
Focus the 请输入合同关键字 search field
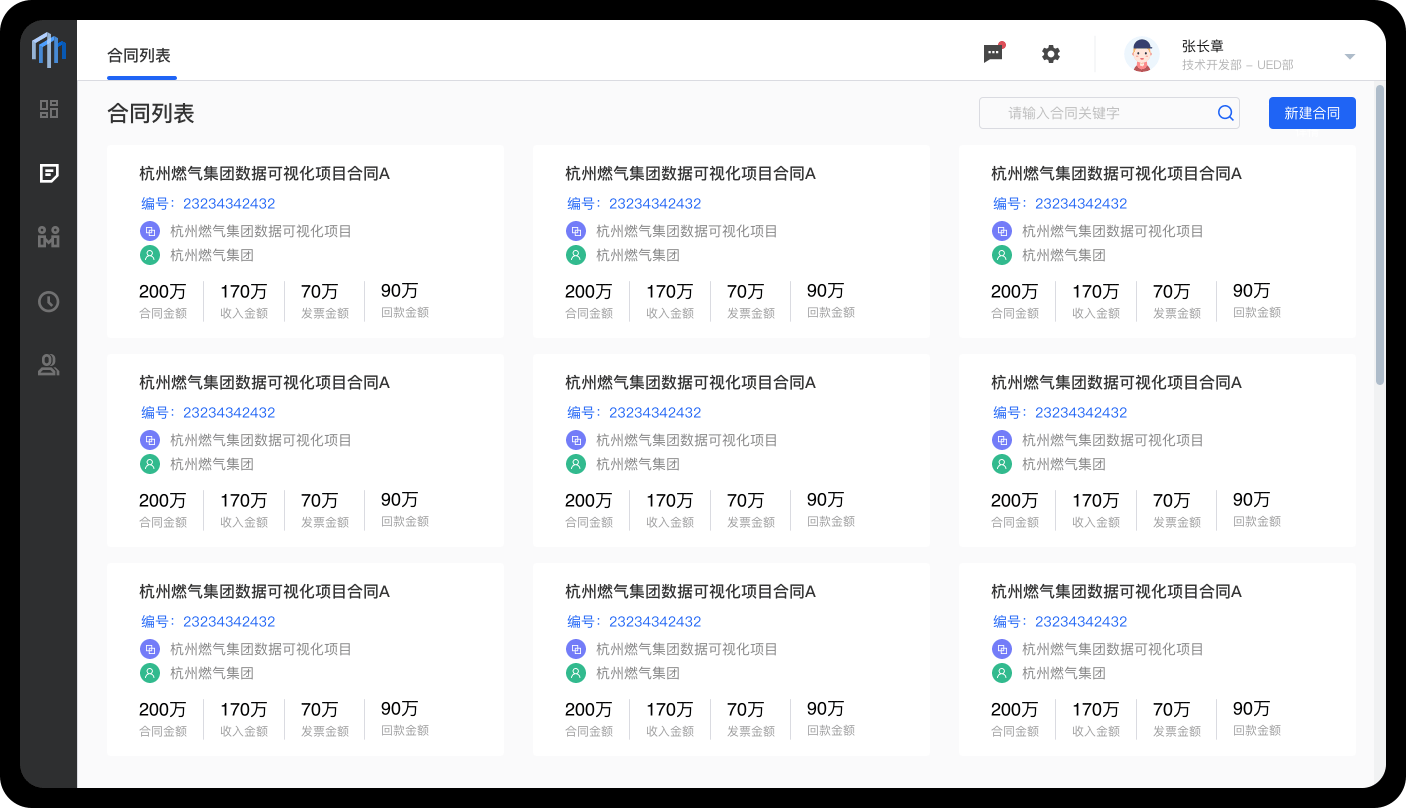(x=1109, y=113)
